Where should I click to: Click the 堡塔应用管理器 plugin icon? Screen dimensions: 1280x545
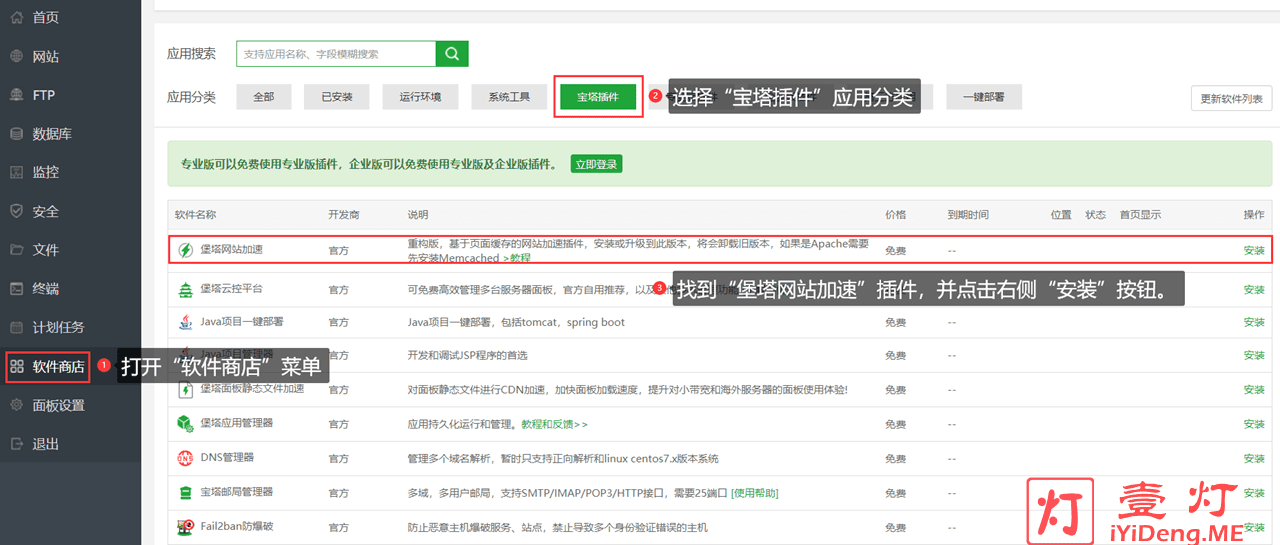(185, 424)
